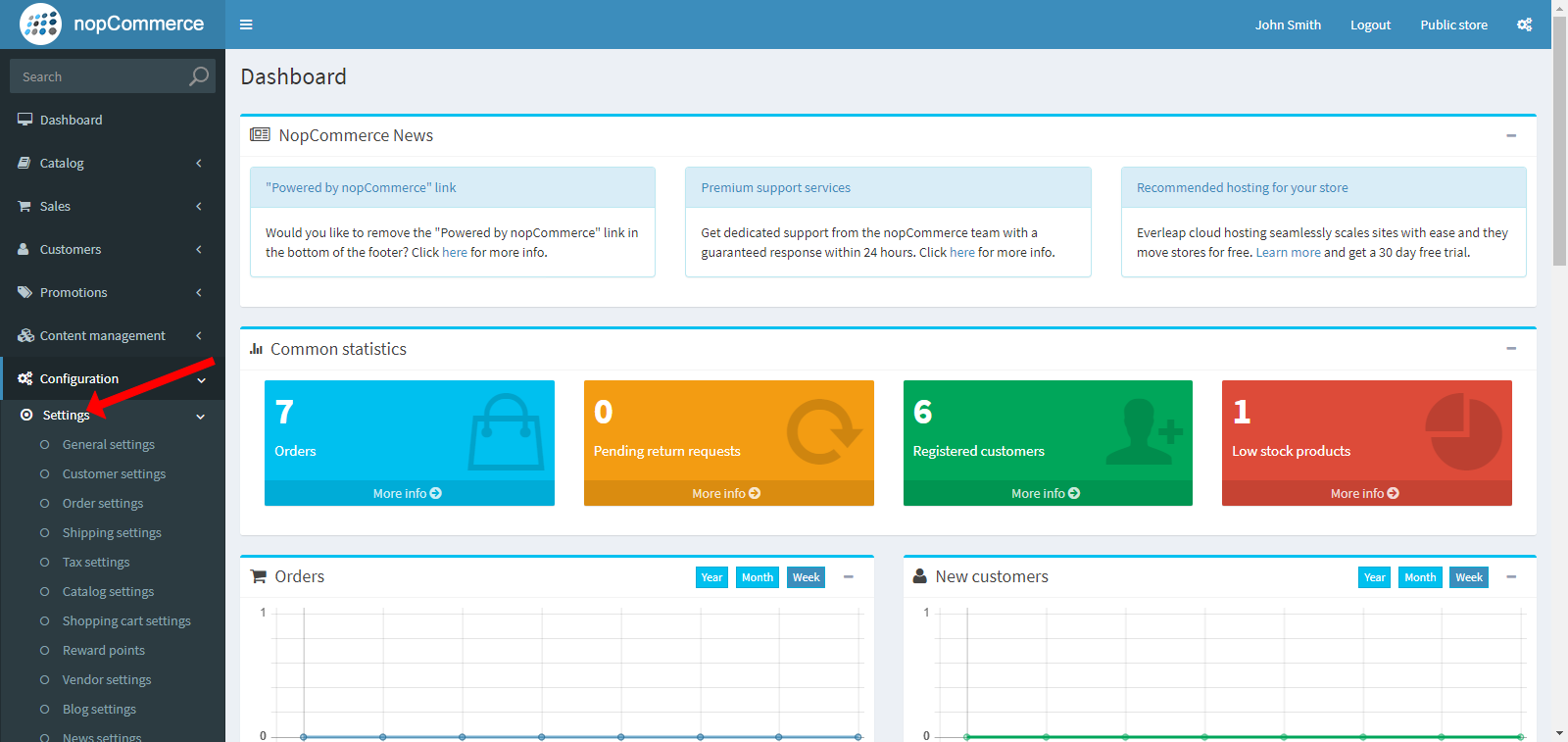
Task: Open Reward points in sidebar
Action: click(x=104, y=650)
